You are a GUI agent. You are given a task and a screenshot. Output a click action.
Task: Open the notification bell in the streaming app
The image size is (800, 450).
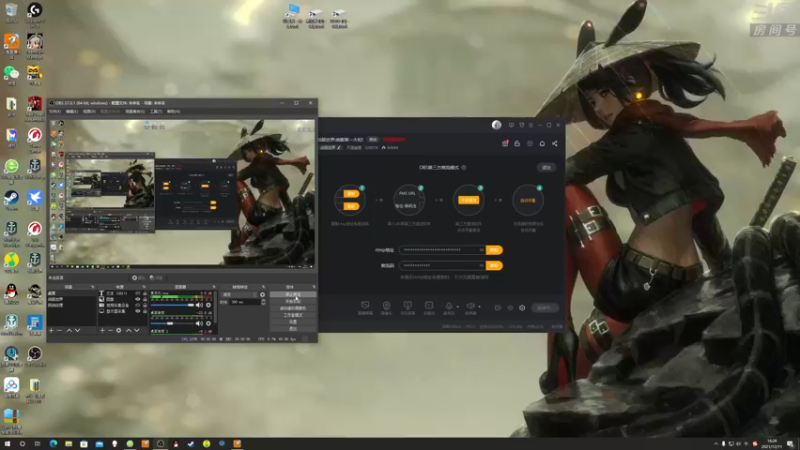(542, 143)
